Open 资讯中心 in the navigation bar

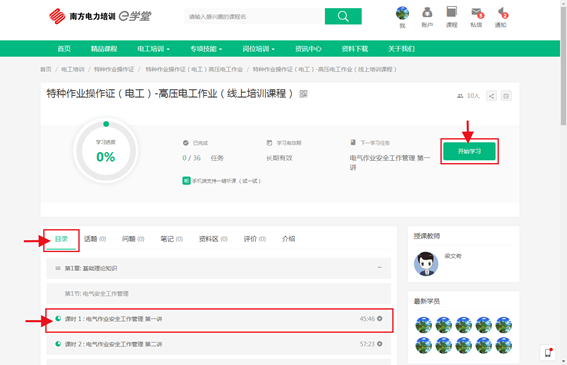(308, 49)
